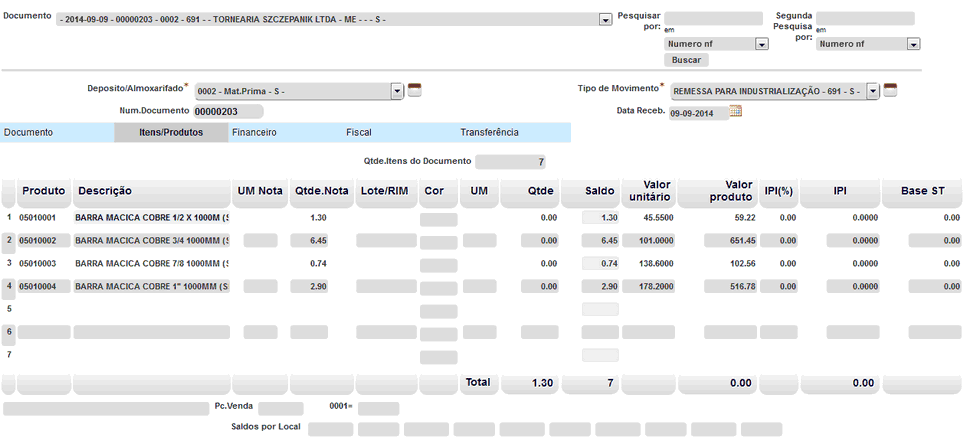
Task: Click the IPI(%) column header
Action: click(x=779, y=191)
